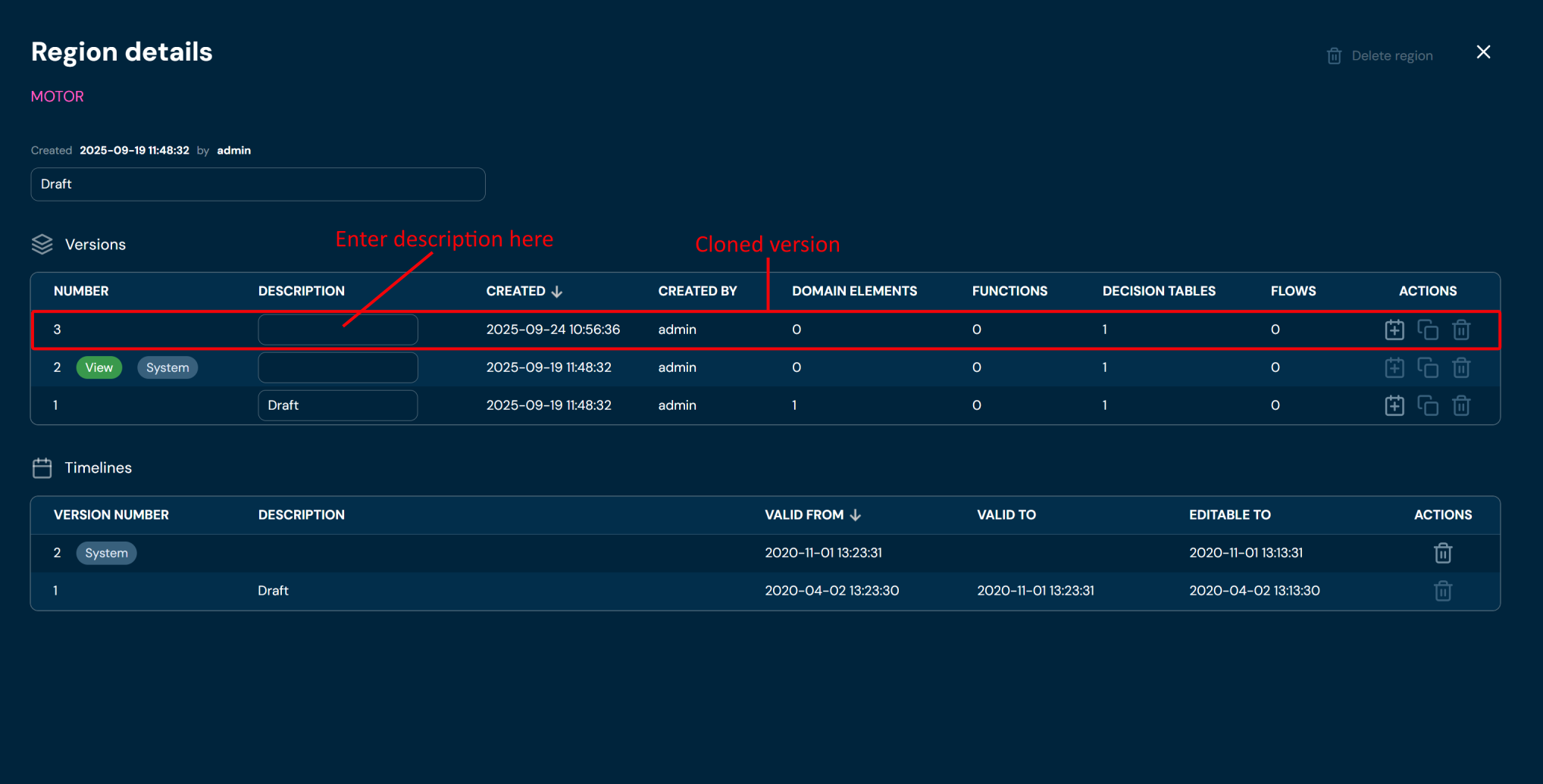1543x784 pixels.
Task: Add timeline for version 2
Action: 1394,367
